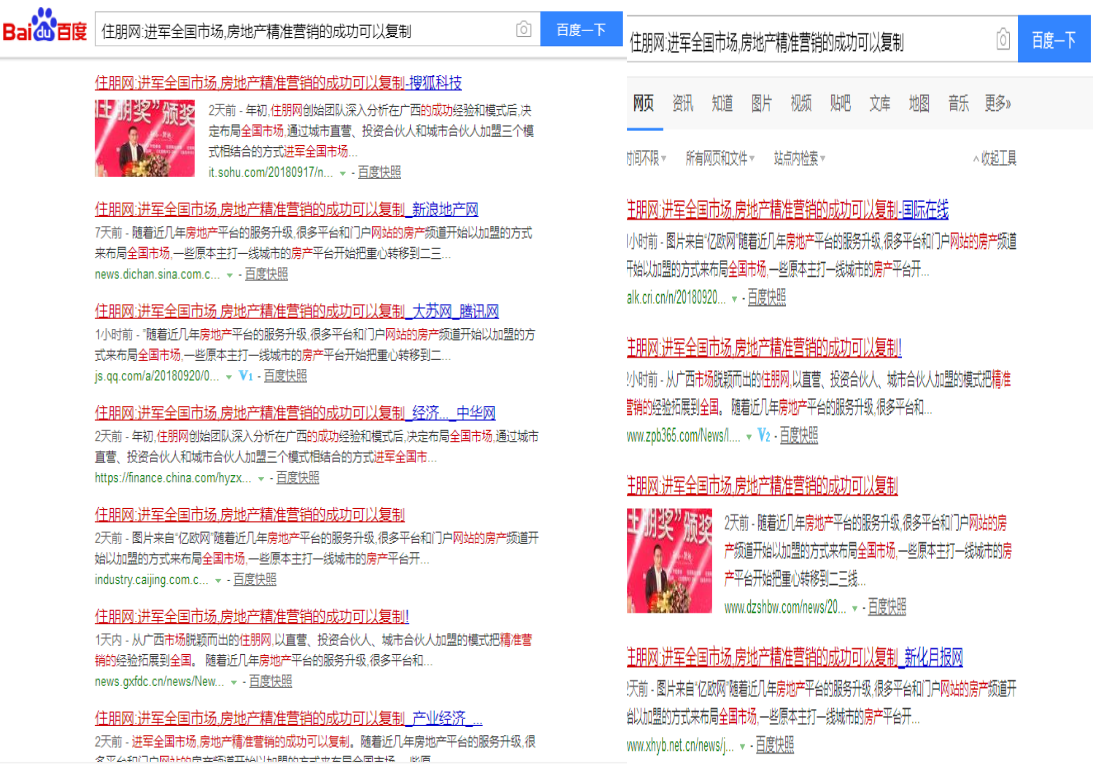Switch to the 资讯 tab
The height and width of the screenshot is (765, 1093).
coord(682,103)
